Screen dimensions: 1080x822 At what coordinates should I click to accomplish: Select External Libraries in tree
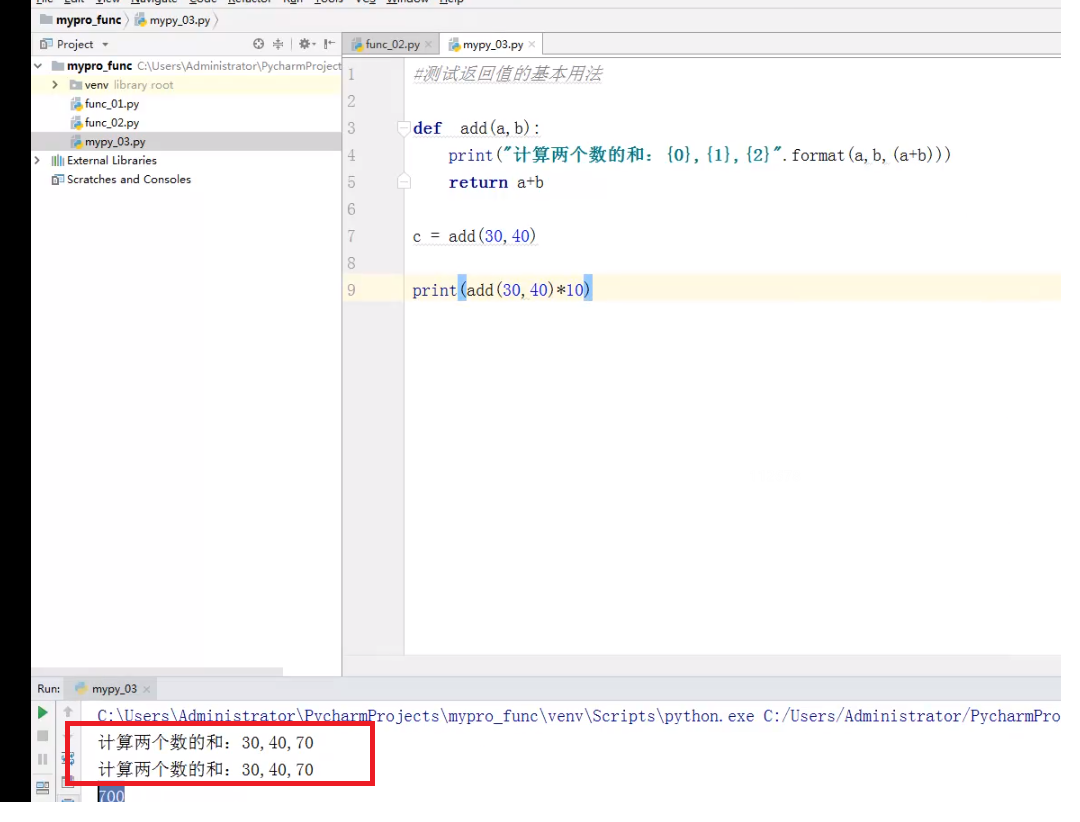pyautogui.click(x=112, y=161)
